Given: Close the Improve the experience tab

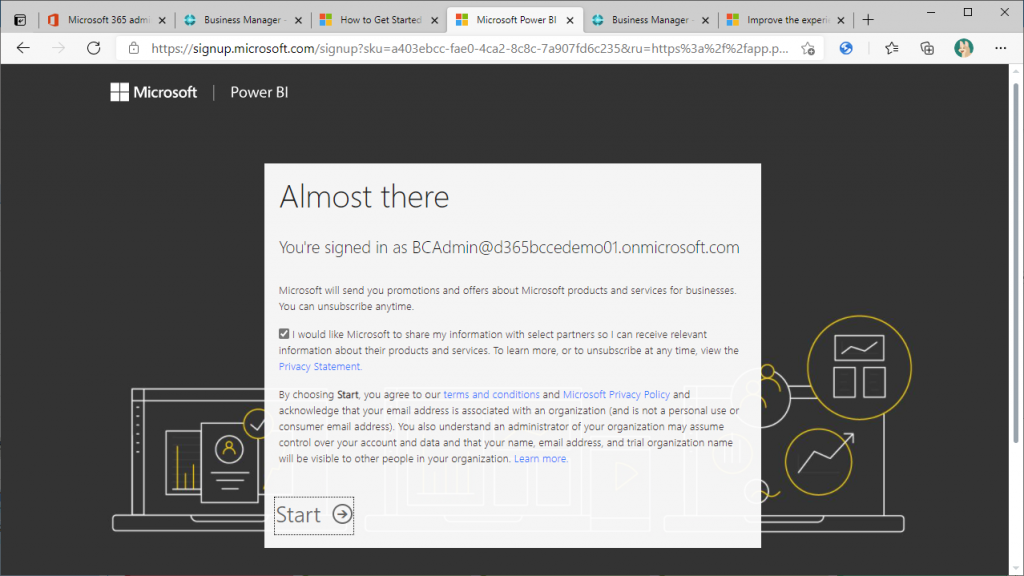Looking at the screenshot, I should click(841, 20).
